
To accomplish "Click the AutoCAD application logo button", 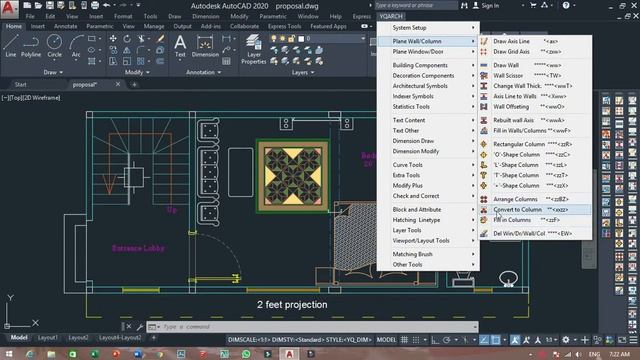I will point(9,9).
